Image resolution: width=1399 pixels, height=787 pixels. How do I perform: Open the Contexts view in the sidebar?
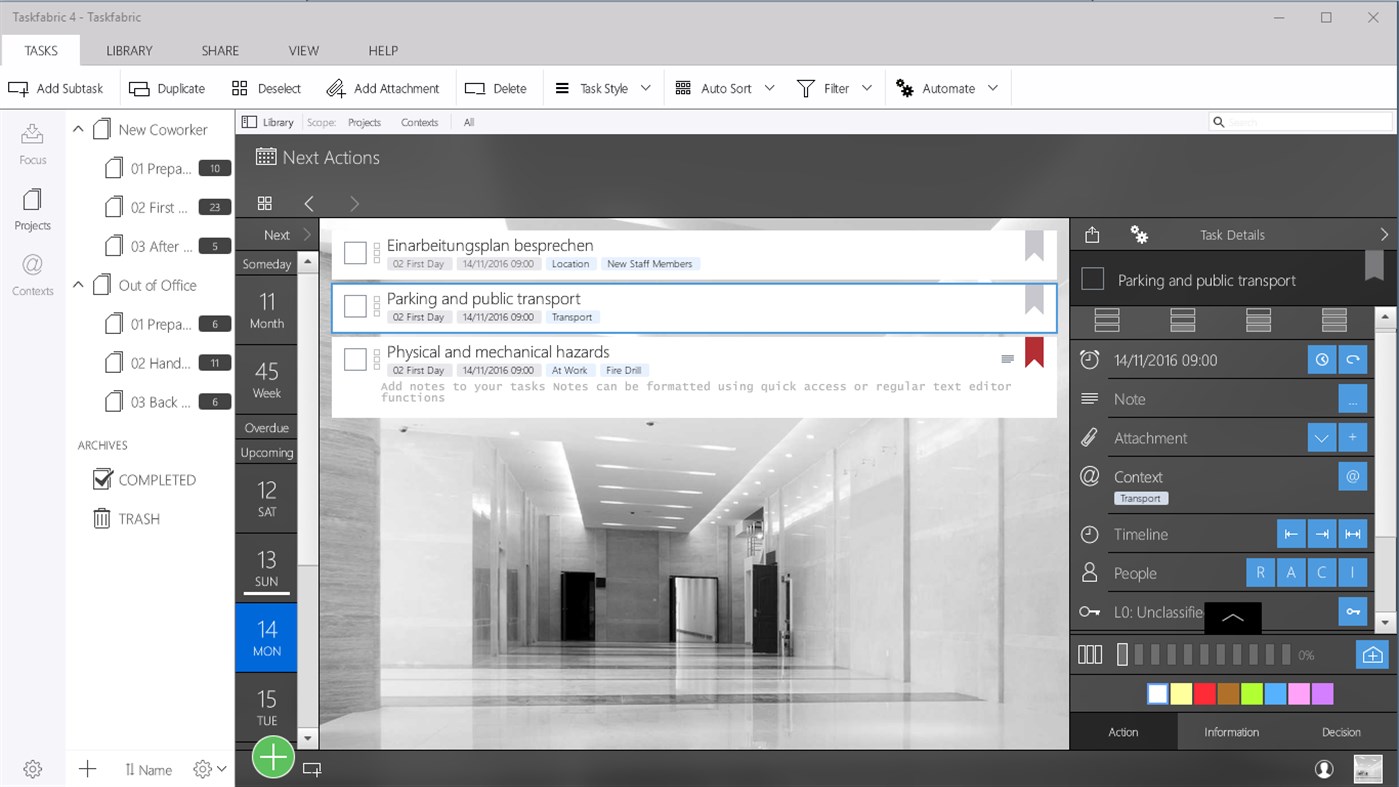(x=31, y=275)
